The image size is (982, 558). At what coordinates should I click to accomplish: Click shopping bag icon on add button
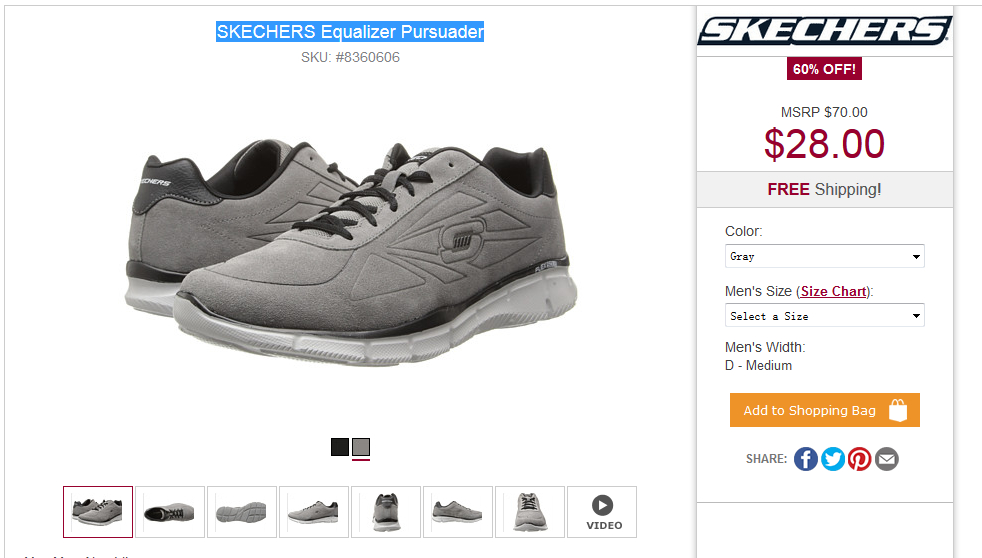[x=898, y=410]
